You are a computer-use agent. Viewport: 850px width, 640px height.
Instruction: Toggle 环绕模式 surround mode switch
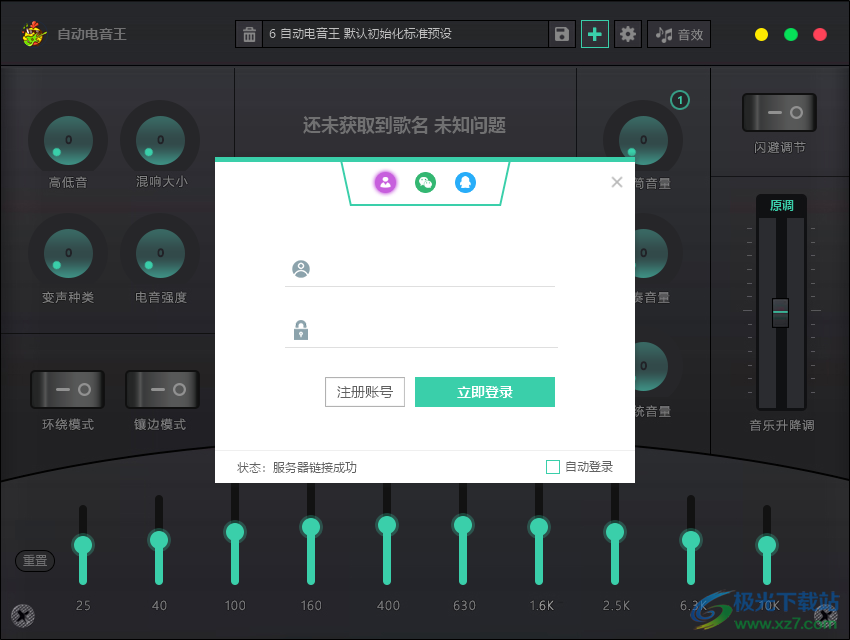click(x=67, y=389)
